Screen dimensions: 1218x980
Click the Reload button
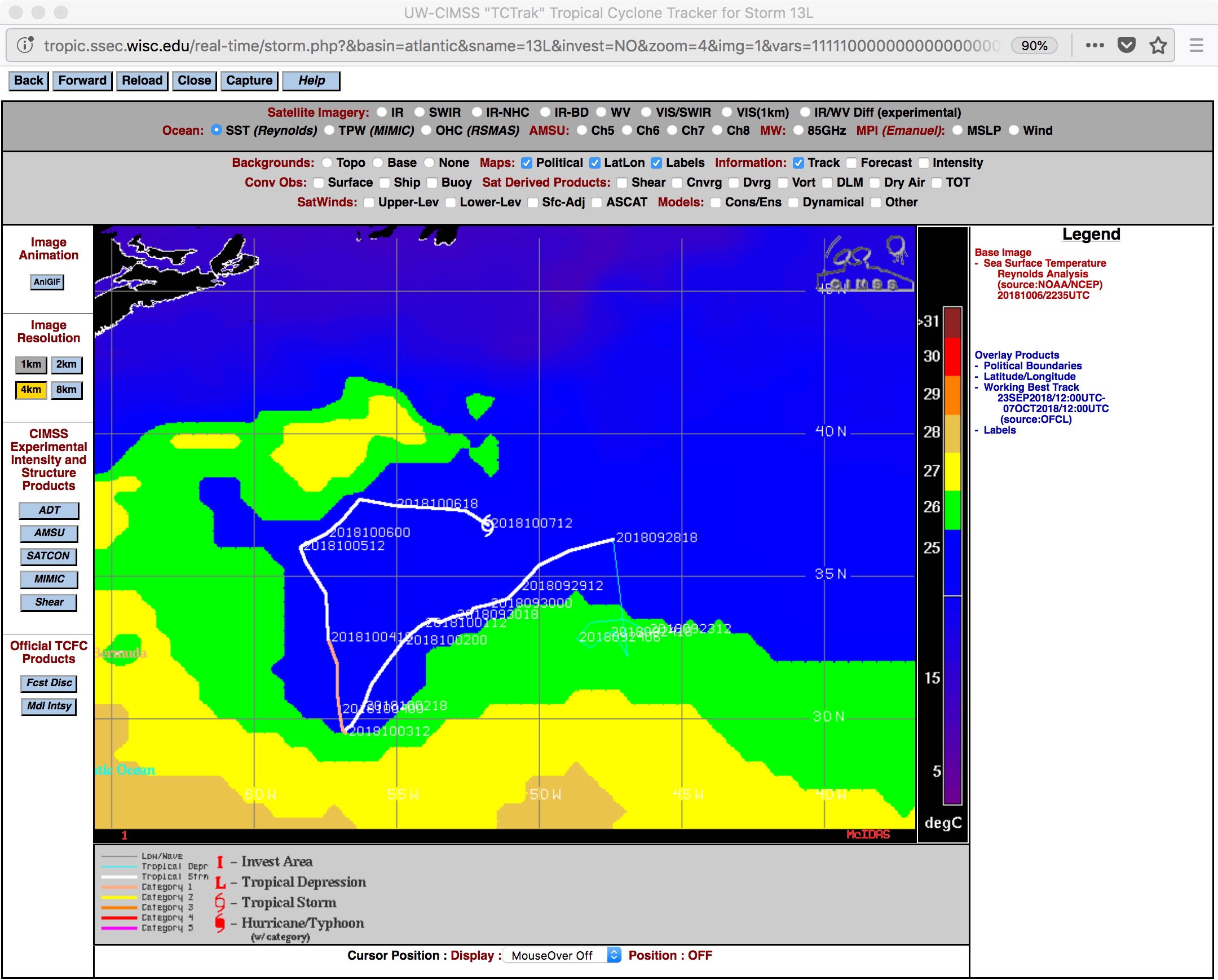click(x=142, y=81)
